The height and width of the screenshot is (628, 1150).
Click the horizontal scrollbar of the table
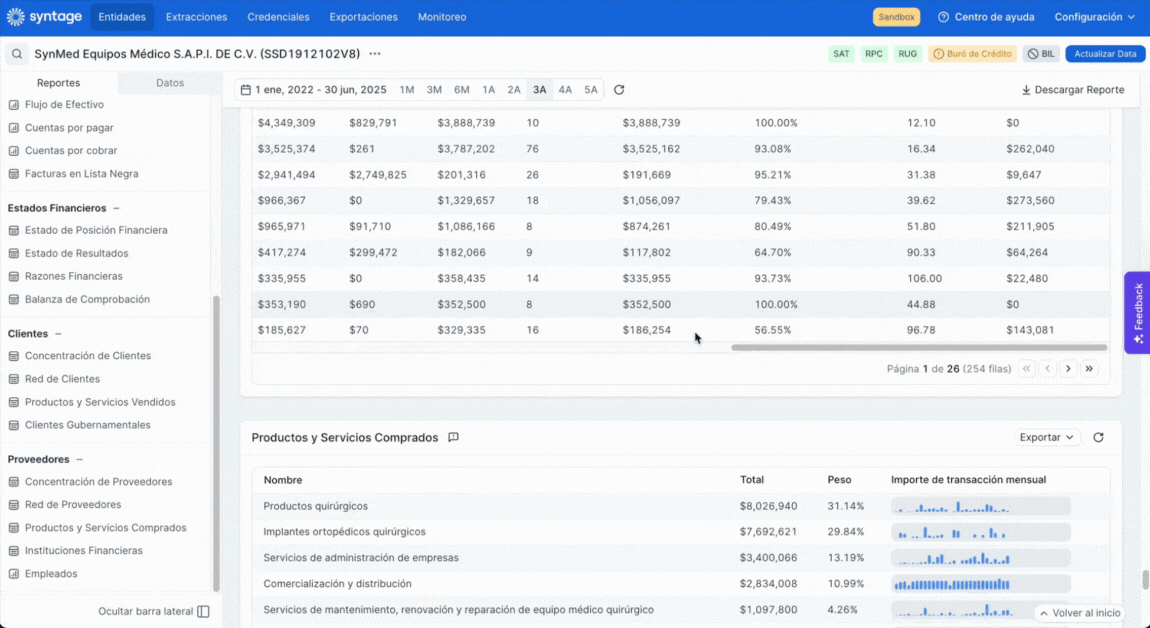coord(919,348)
